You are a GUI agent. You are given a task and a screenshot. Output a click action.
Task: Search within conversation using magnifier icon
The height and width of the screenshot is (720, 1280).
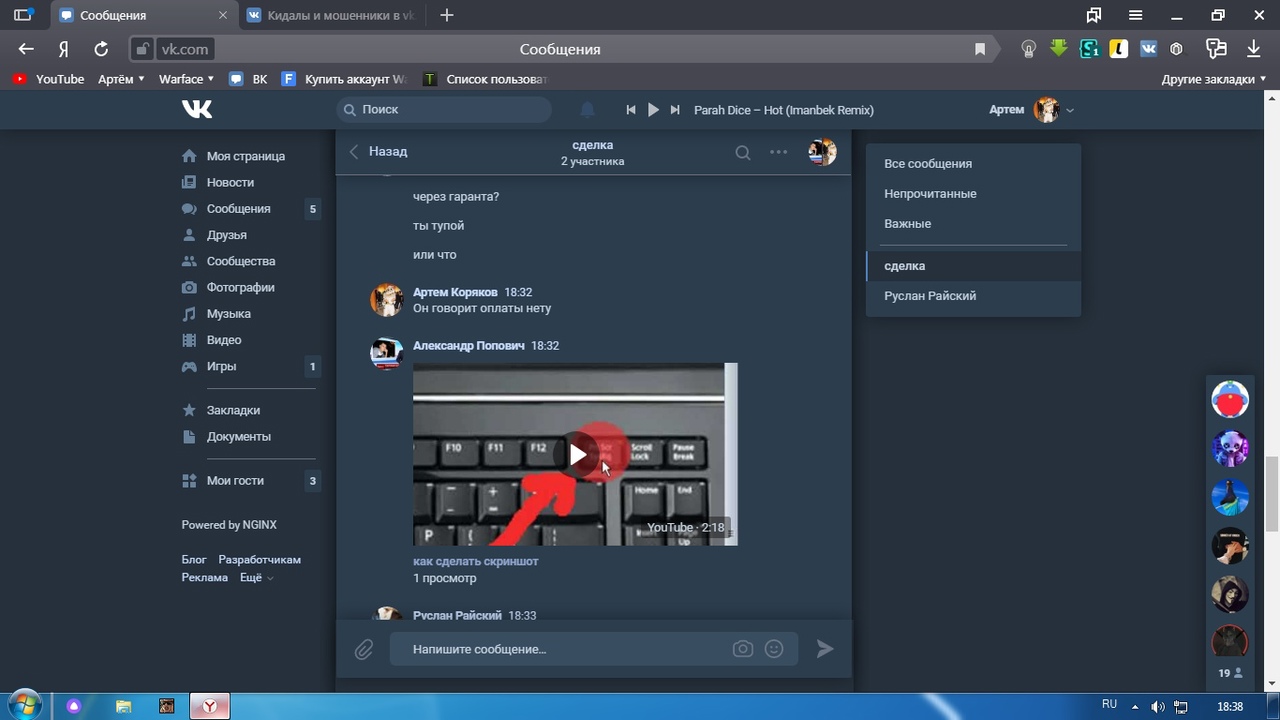point(743,153)
